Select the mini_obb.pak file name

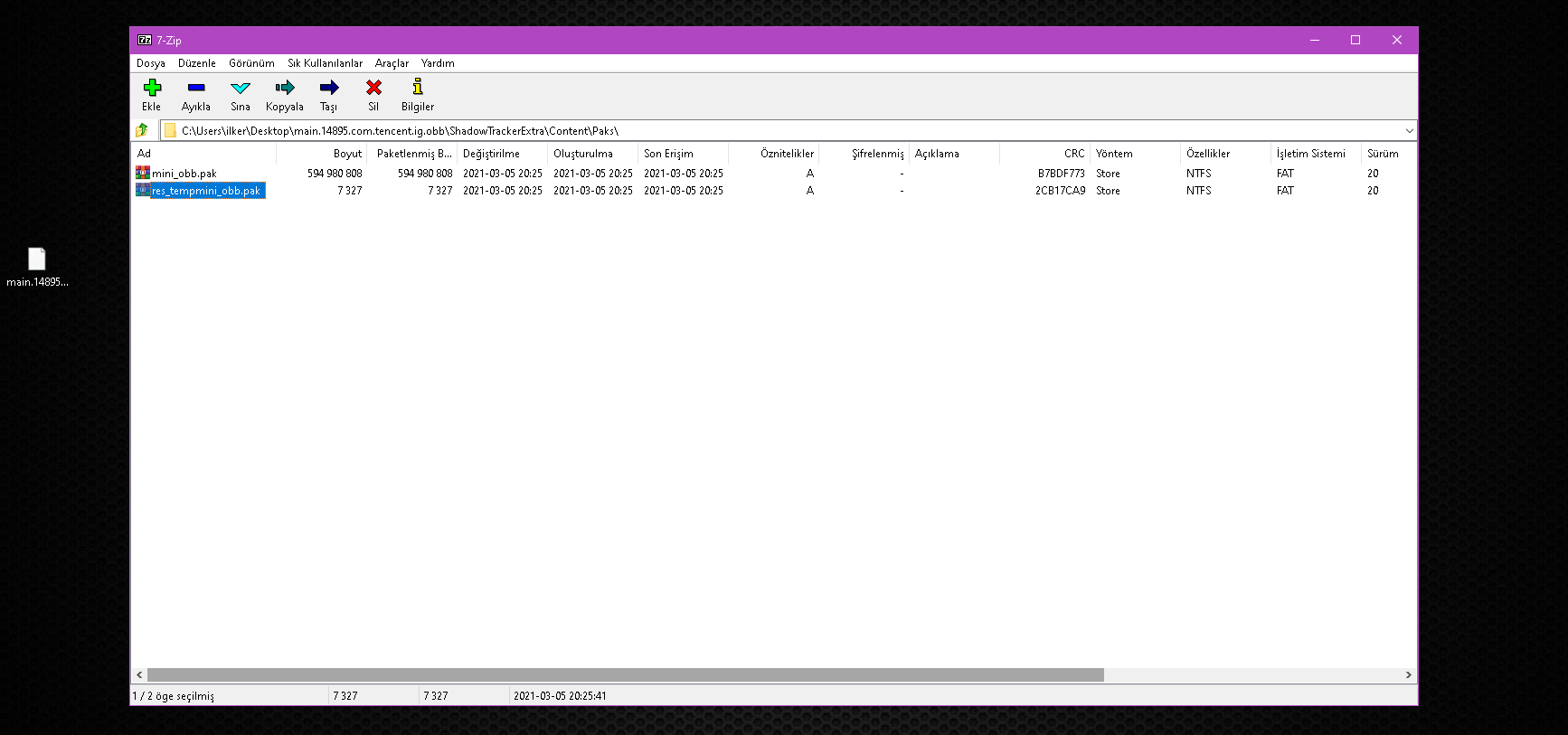click(184, 174)
